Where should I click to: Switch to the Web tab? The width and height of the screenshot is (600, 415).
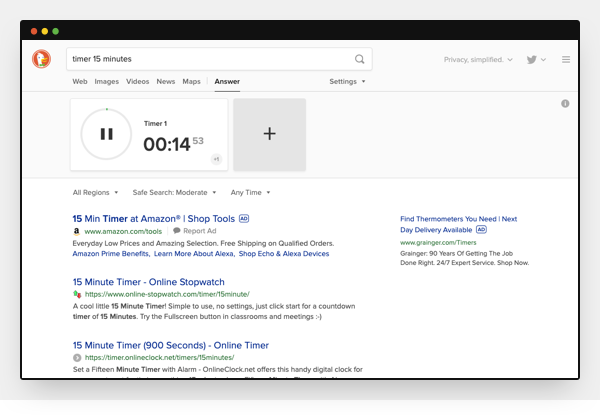coord(80,81)
